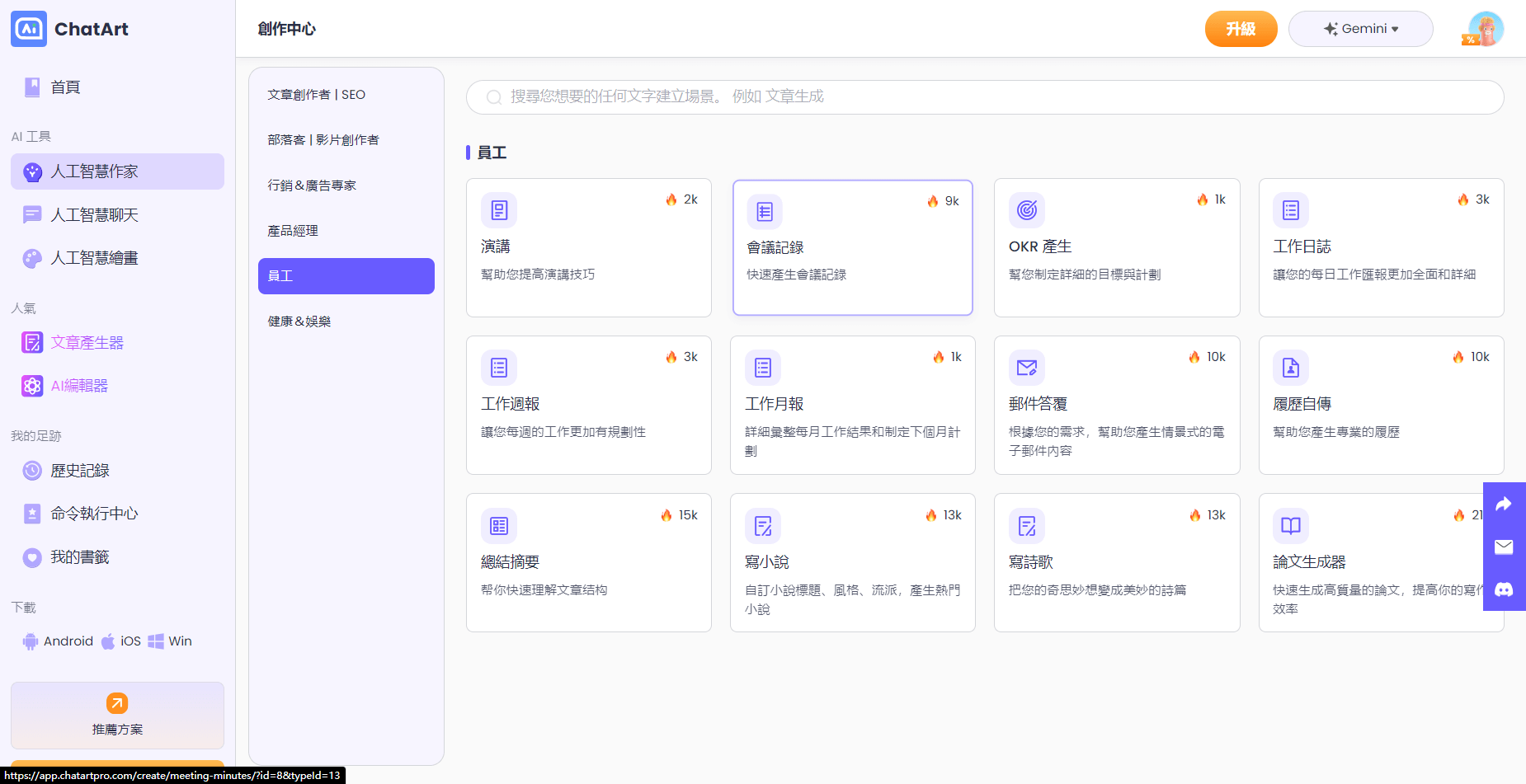
Task: Click the search magnifier icon
Action: (x=493, y=97)
